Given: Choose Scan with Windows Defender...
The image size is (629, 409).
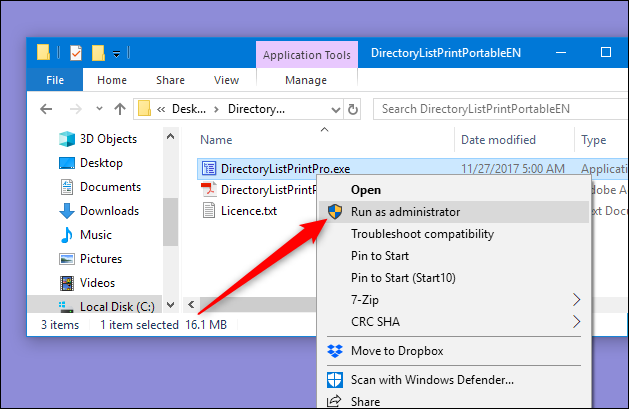Looking at the screenshot, I should [454, 380].
